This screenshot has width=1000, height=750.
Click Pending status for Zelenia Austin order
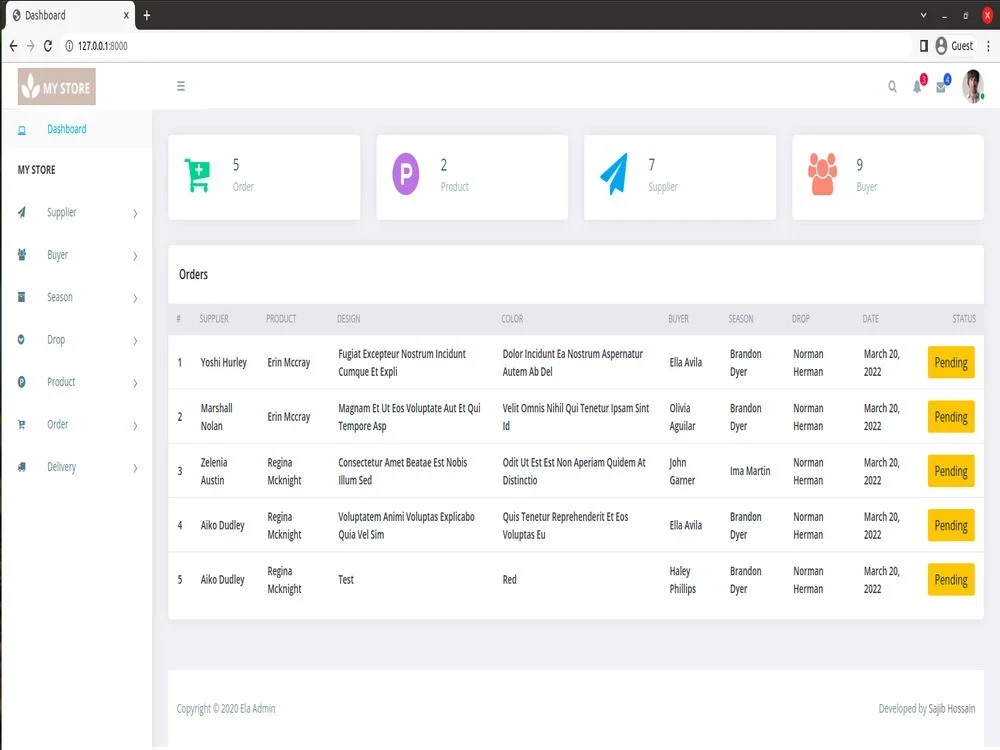(x=951, y=471)
